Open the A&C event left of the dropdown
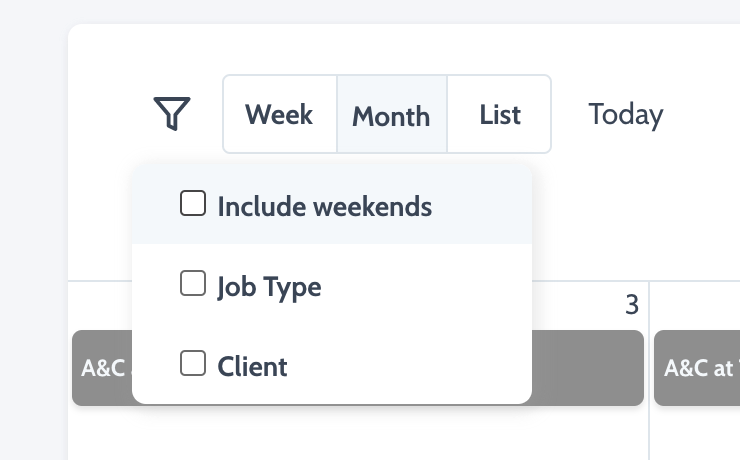Screen dimensions: 740x460 101,367
